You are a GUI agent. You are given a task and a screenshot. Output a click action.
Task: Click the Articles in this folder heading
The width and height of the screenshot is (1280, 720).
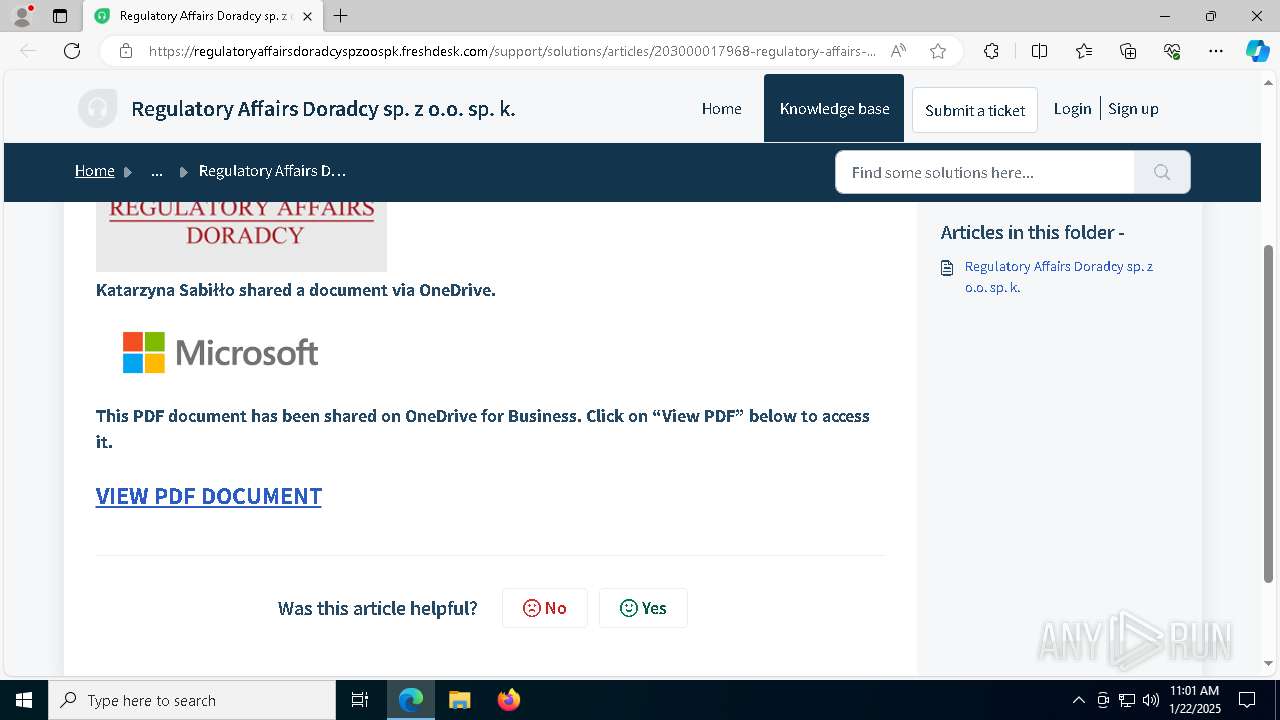click(1032, 232)
